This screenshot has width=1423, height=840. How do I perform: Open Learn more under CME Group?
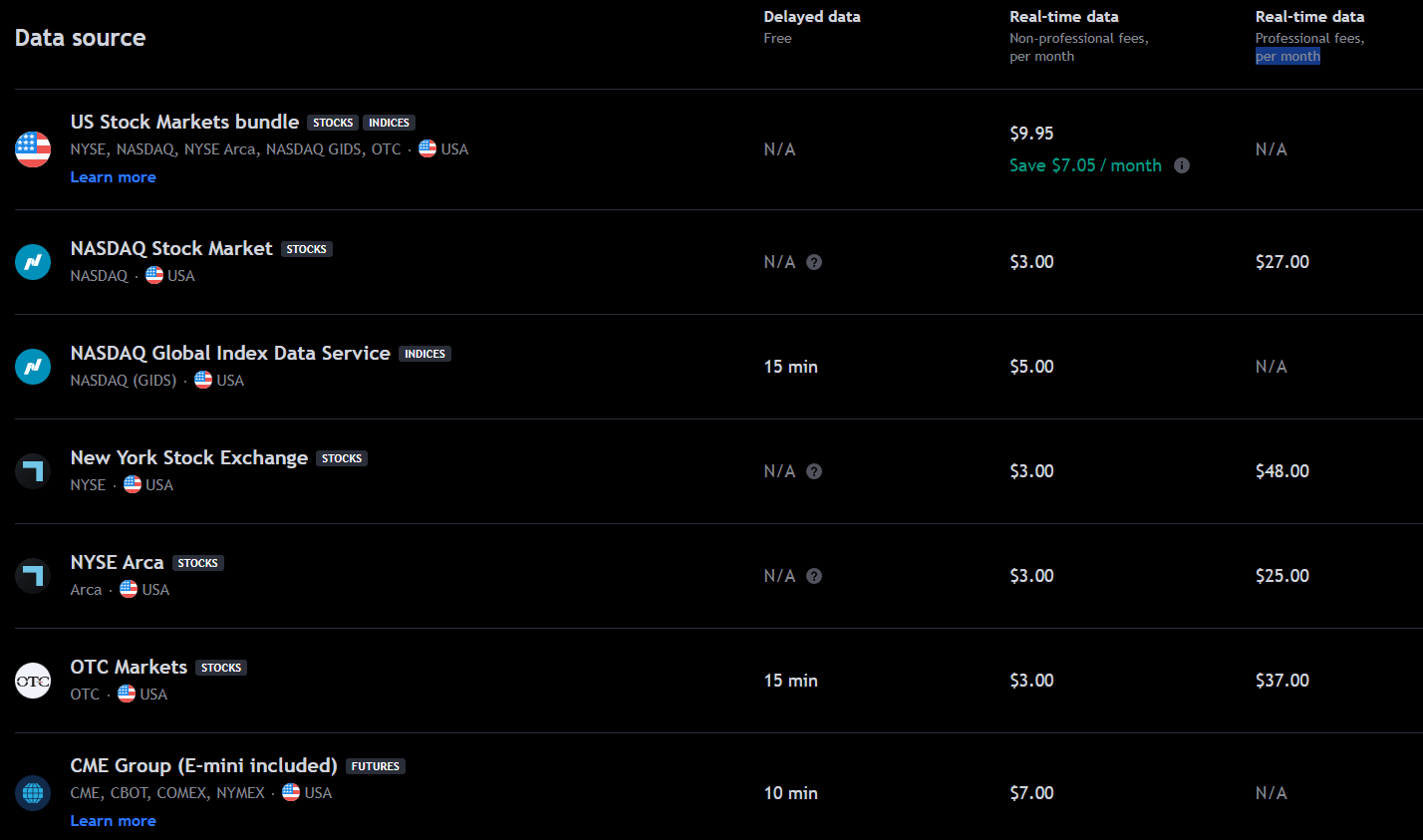[x=113, y=821]
